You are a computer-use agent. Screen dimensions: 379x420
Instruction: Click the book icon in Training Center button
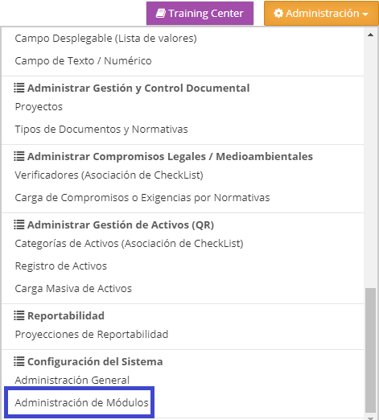click(x=161, y=14)
